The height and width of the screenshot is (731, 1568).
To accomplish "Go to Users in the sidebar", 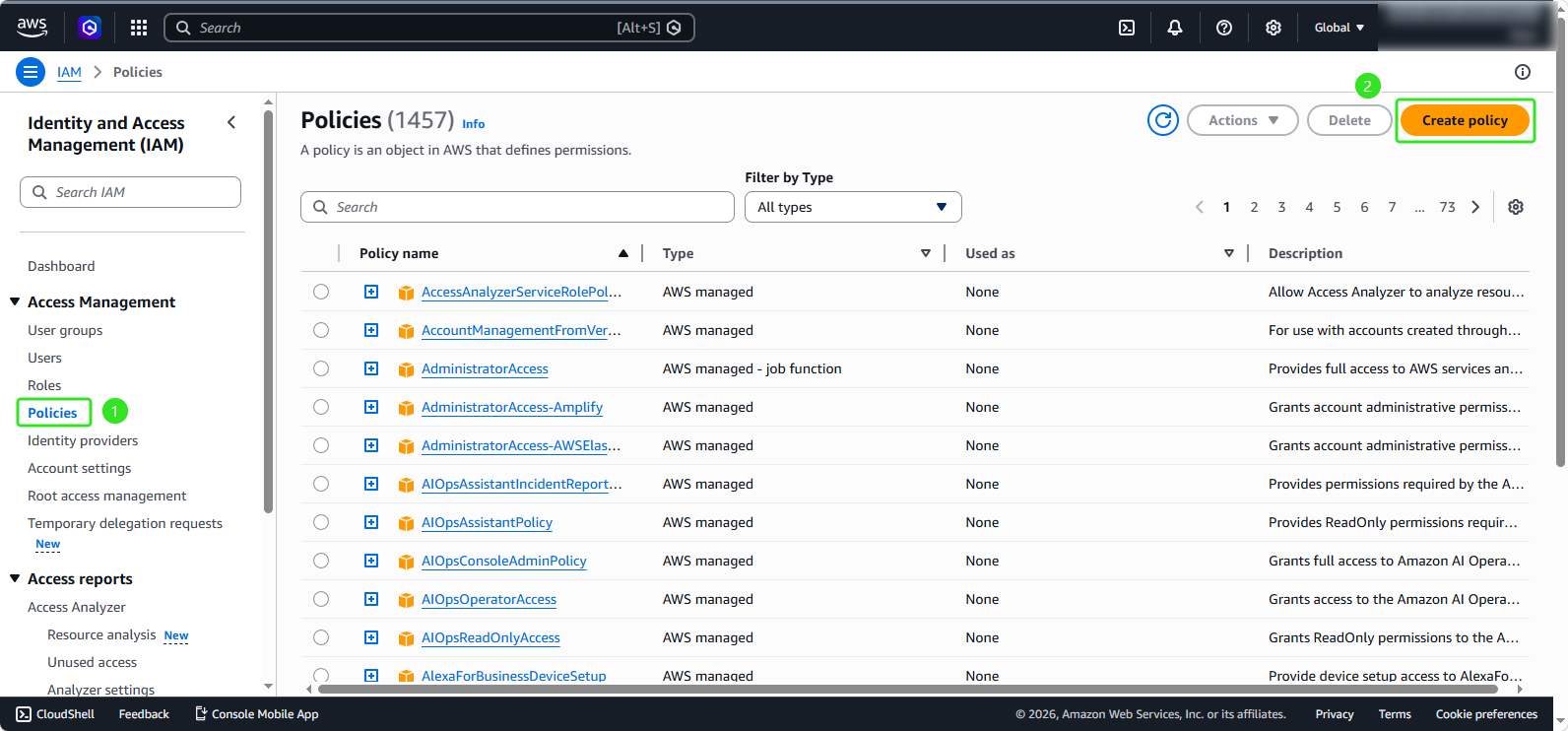I will coord(44,358).
